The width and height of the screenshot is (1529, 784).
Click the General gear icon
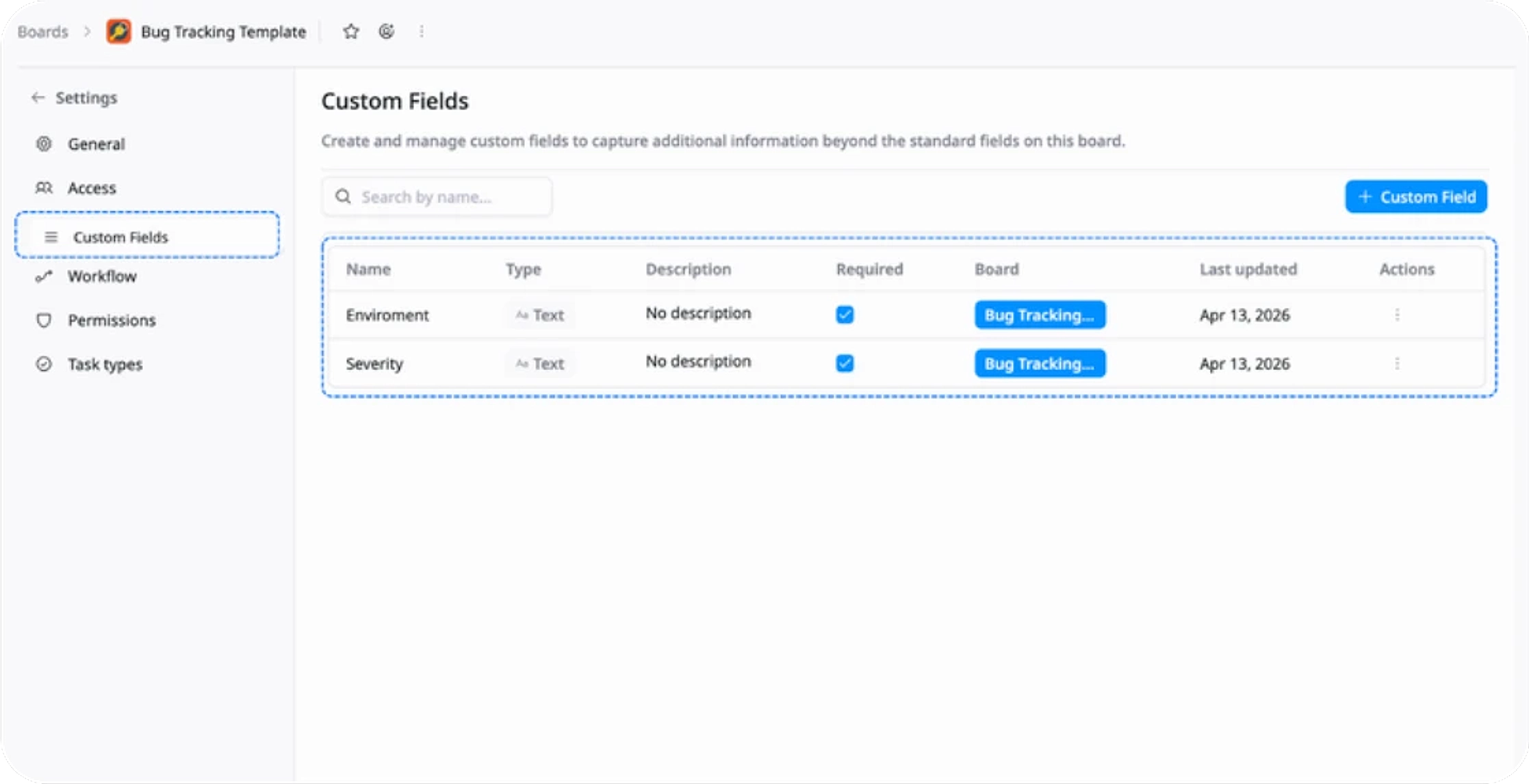point(44,144)
